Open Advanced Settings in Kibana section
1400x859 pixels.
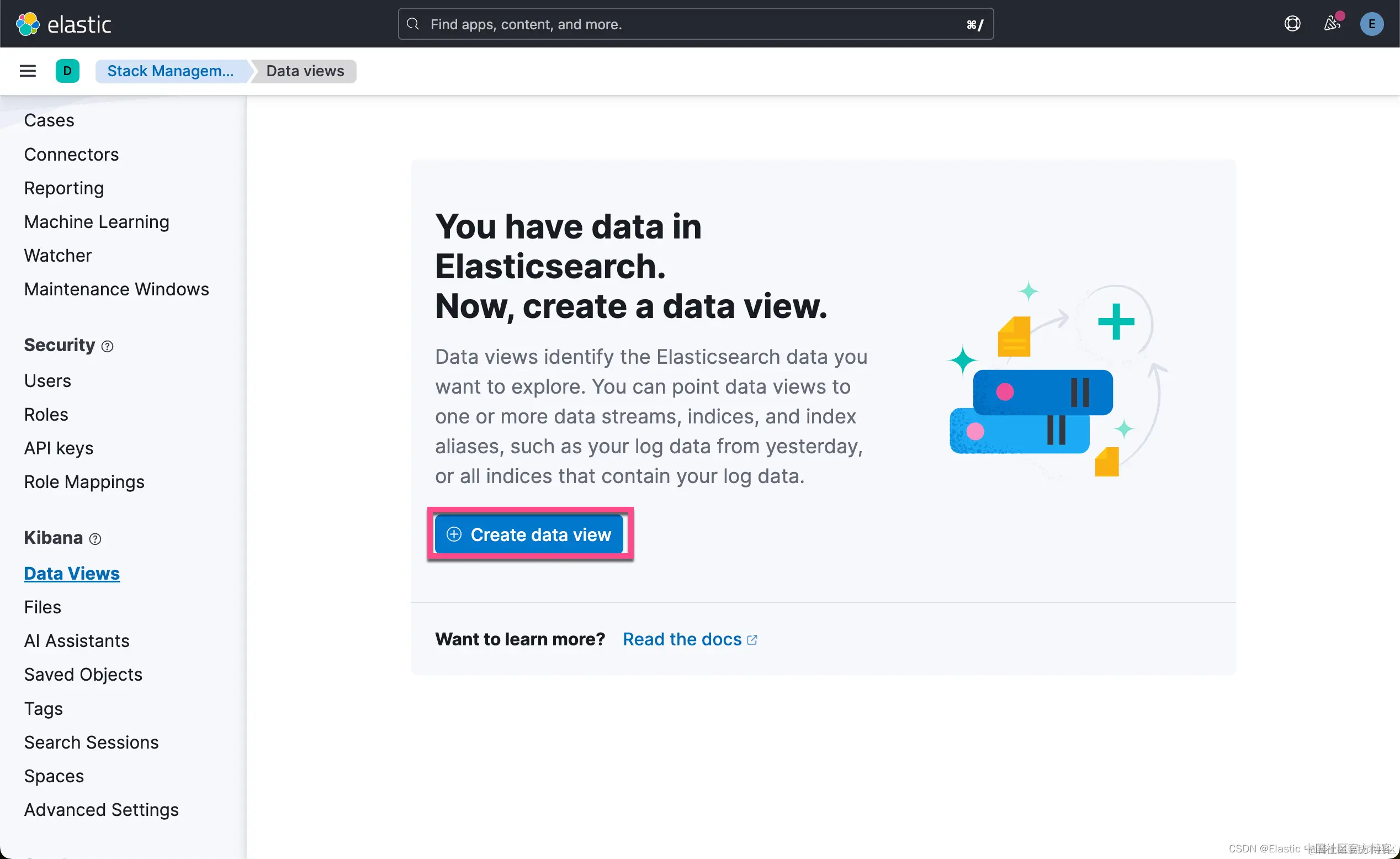[101, 809]
